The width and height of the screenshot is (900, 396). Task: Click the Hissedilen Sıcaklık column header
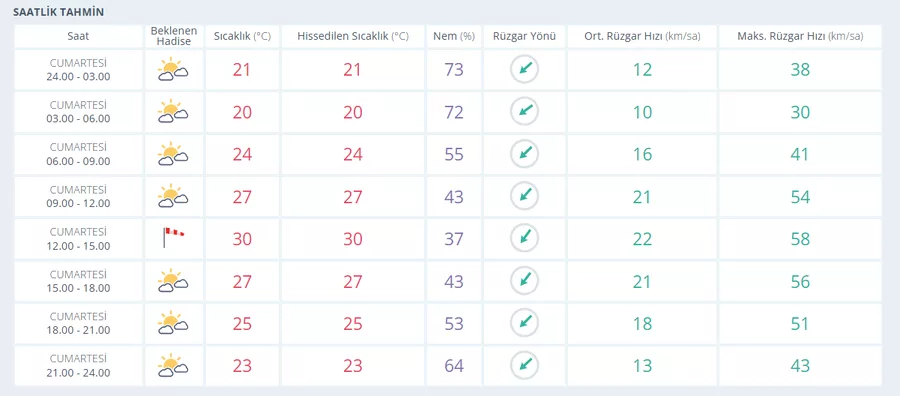pos(352,36)
